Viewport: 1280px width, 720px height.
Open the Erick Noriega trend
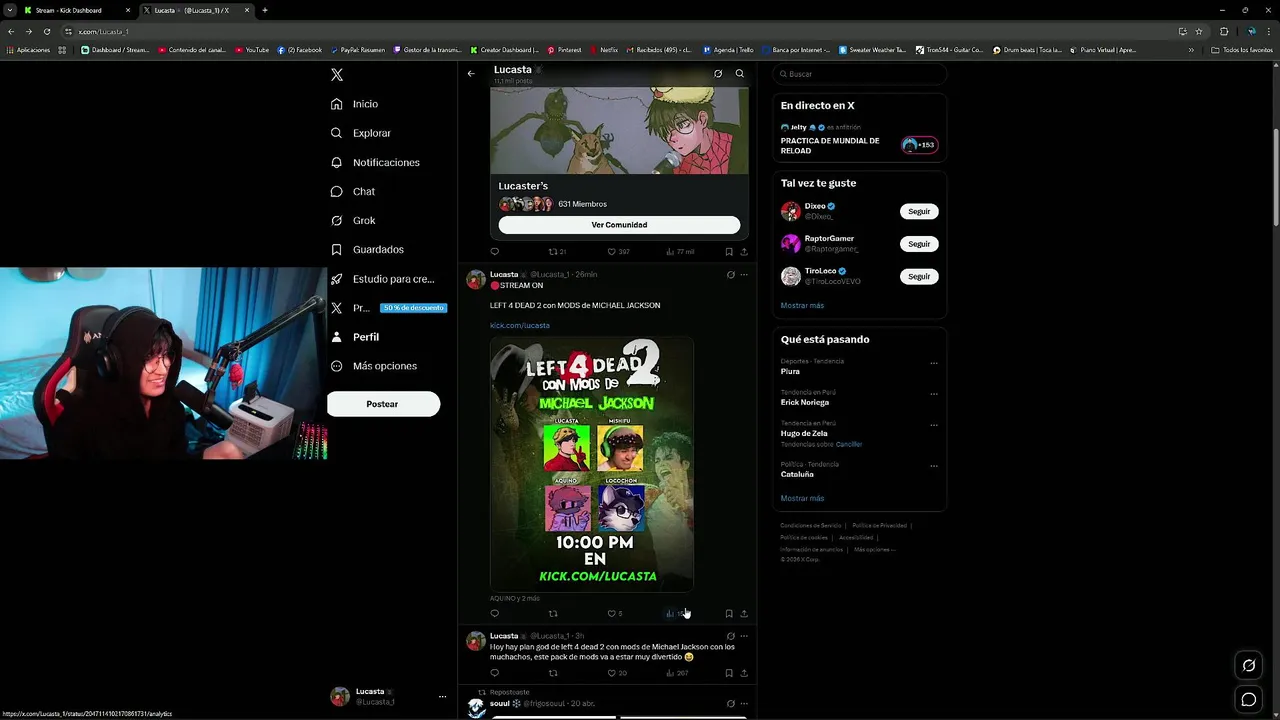pos(805,402)
